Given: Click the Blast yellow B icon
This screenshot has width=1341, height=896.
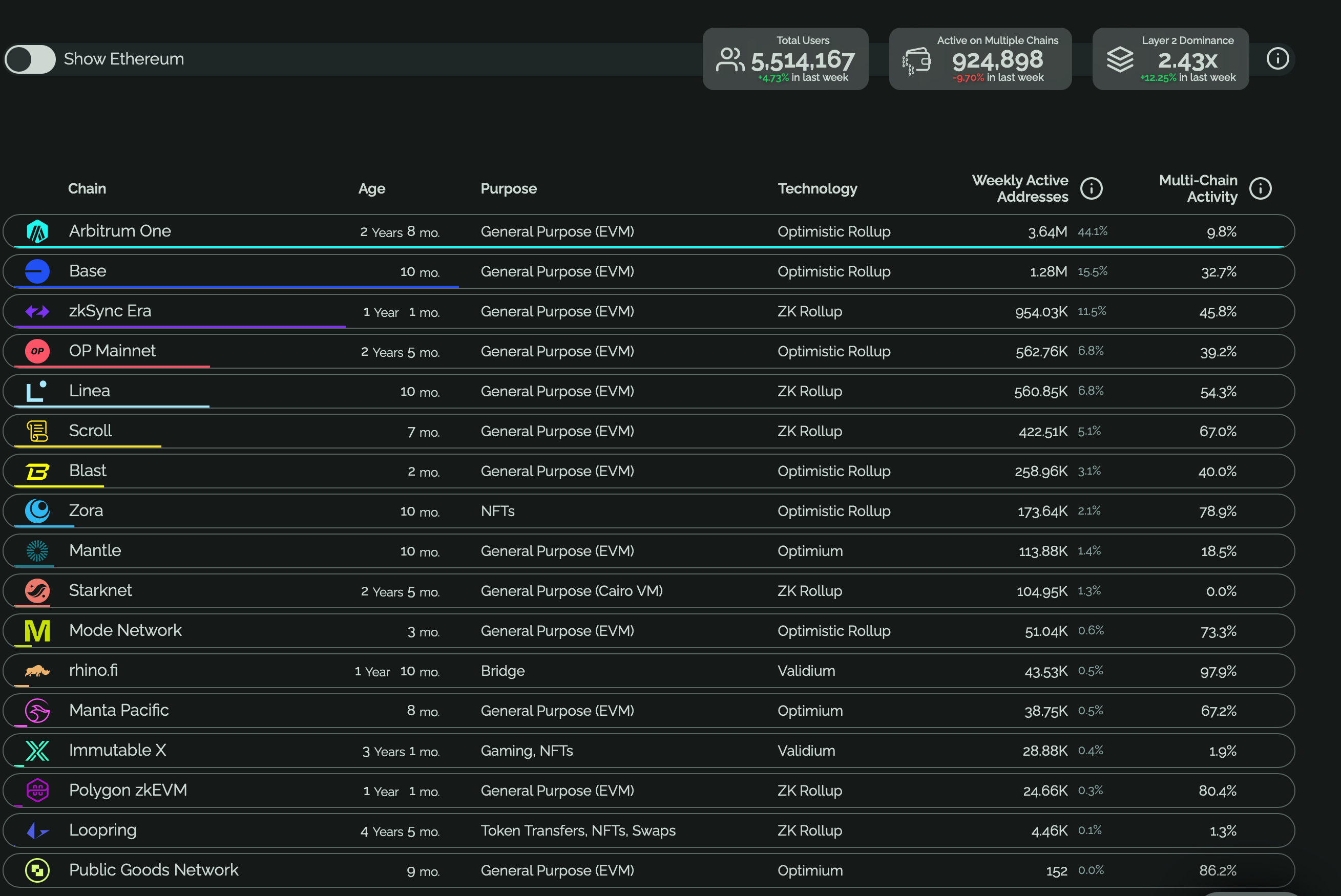Looking at the screenshot, I should [x=37, y=472].
